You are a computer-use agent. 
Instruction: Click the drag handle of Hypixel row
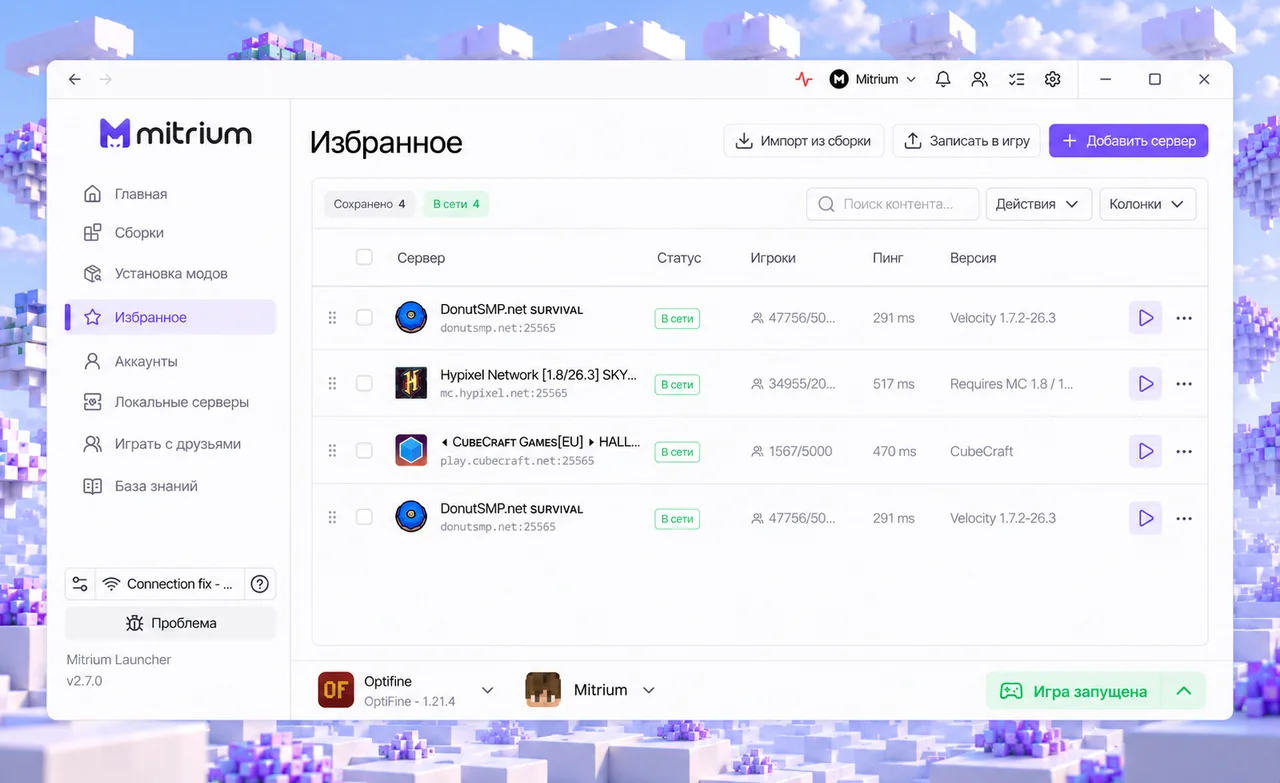333,384
